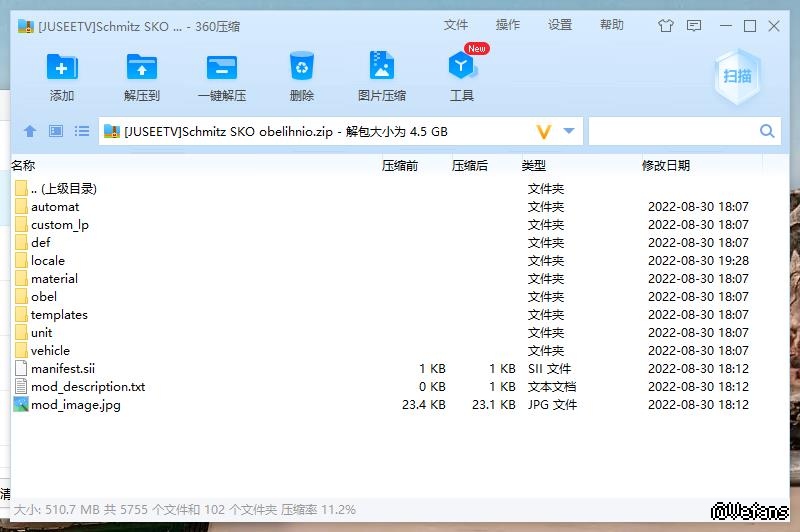
Task: Open the 设置 (settings) menu
Action: pyautogui.click(x=560, y=25)
